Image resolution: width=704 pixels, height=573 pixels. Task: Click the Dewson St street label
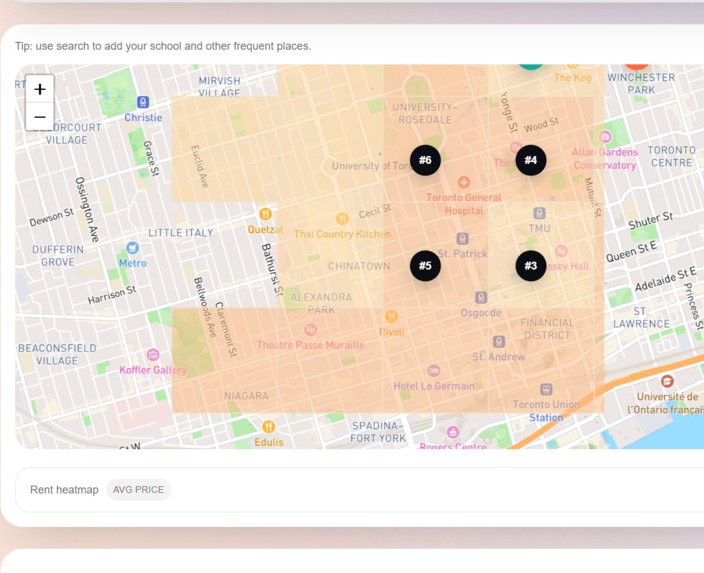(x=51, y=217)
